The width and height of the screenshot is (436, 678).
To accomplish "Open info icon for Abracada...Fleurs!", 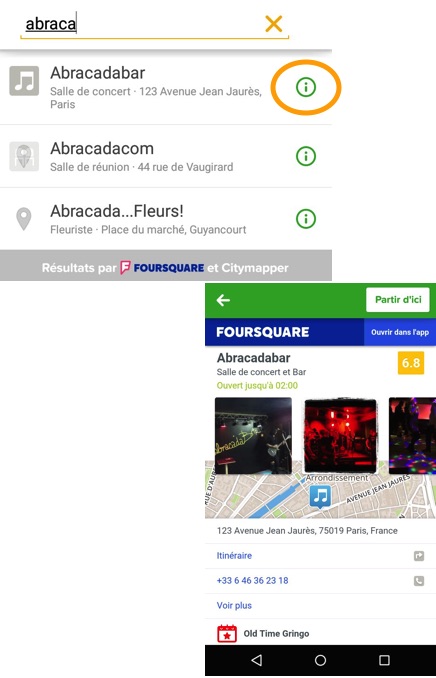I will tap(306, 218).
